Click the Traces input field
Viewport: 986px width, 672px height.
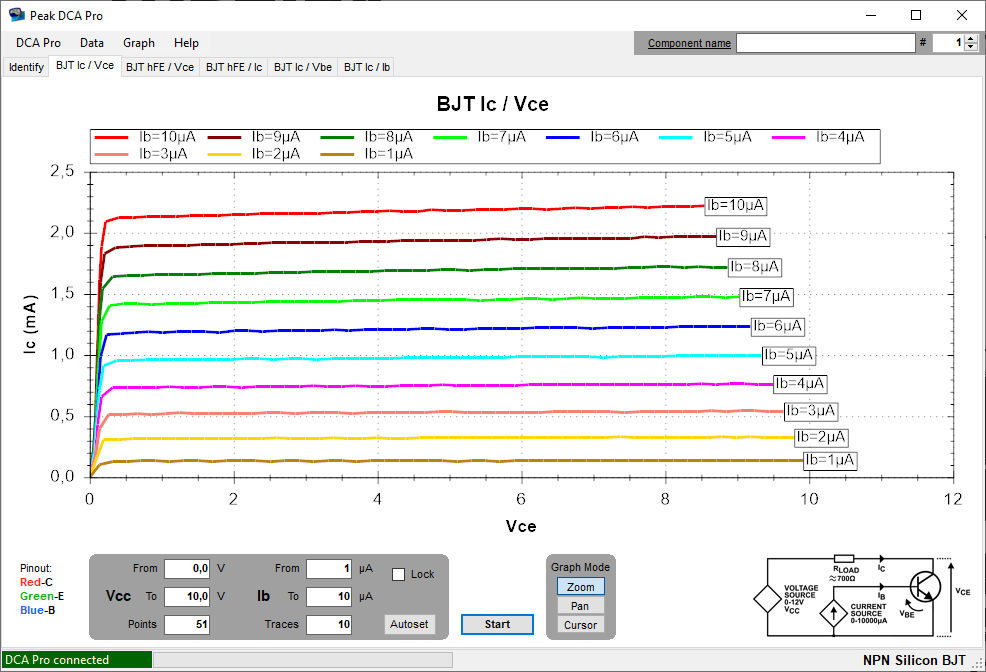coord(329,624)
